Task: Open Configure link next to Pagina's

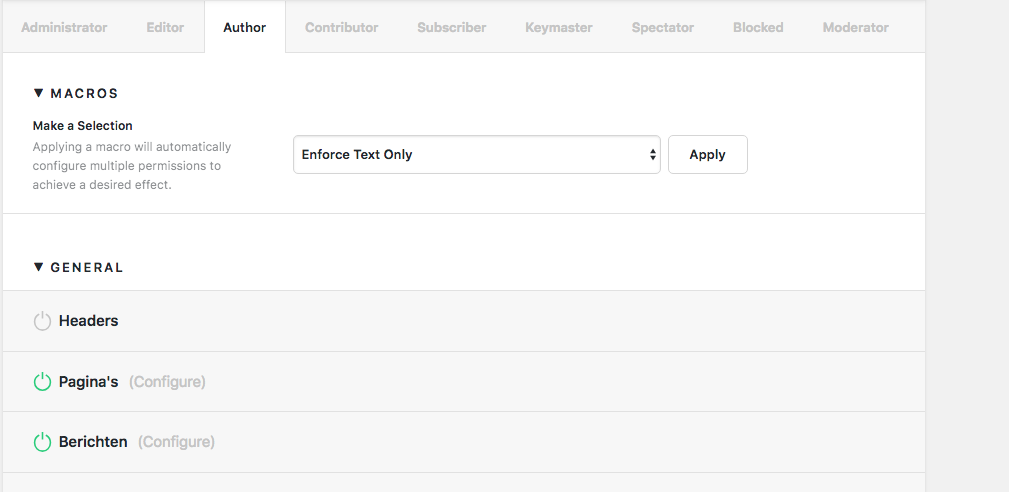Action: click(167, 382)
